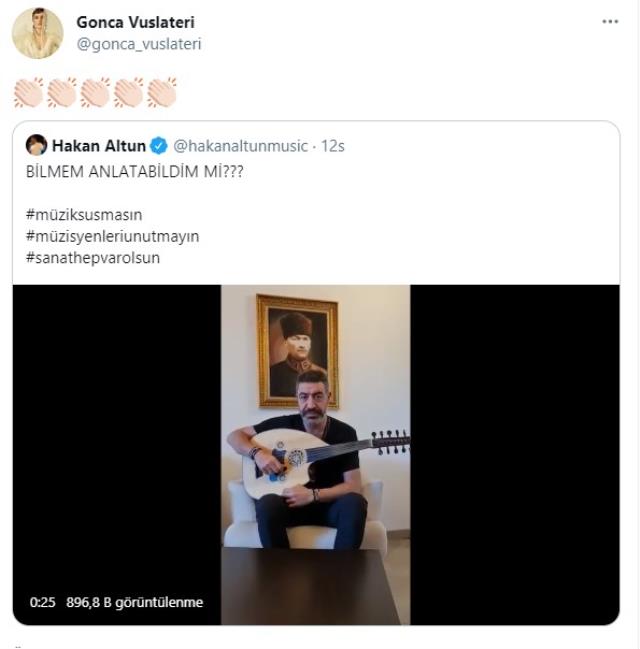Click the middle clapping hands emoji

point(95,92)
